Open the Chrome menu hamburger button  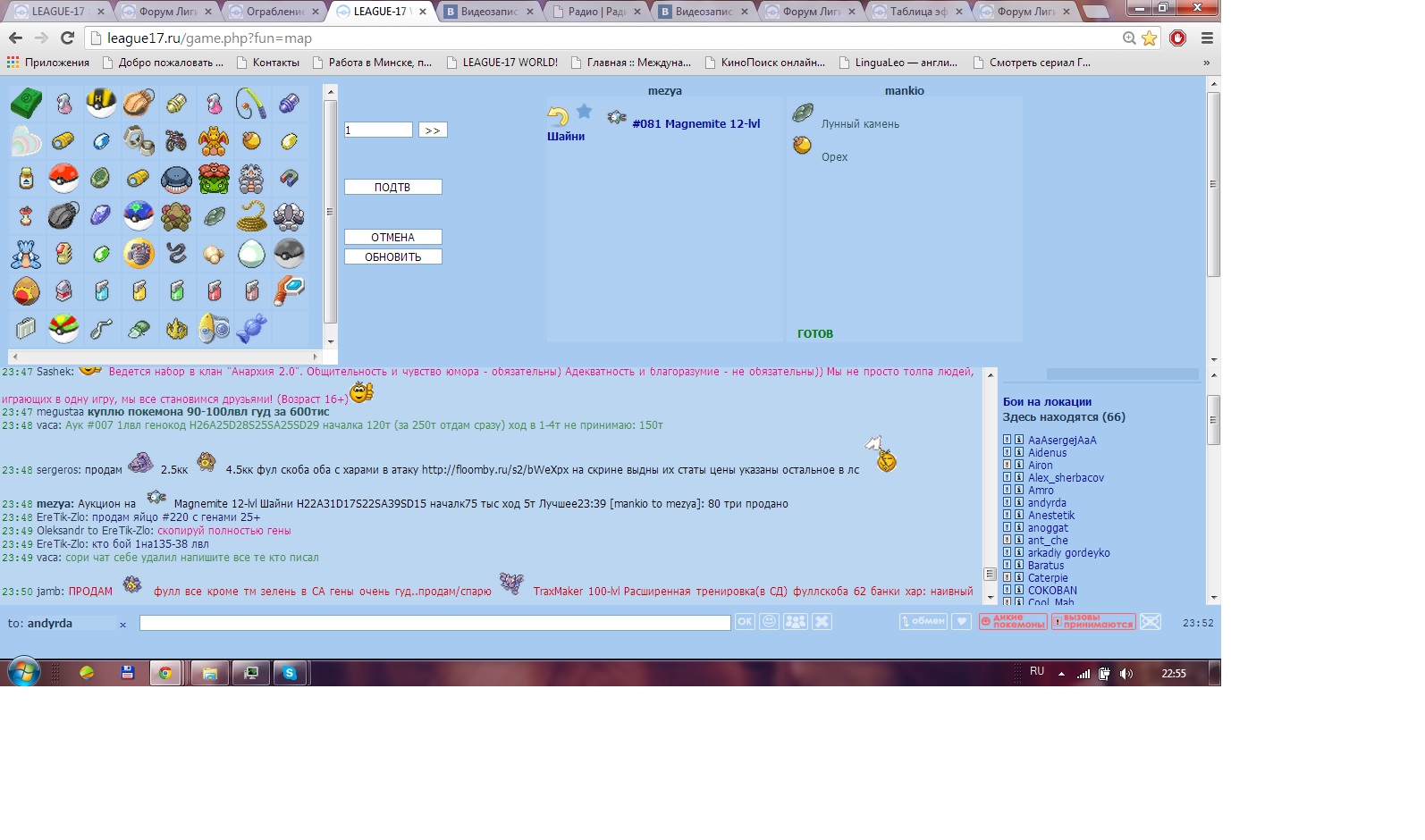1207,38
